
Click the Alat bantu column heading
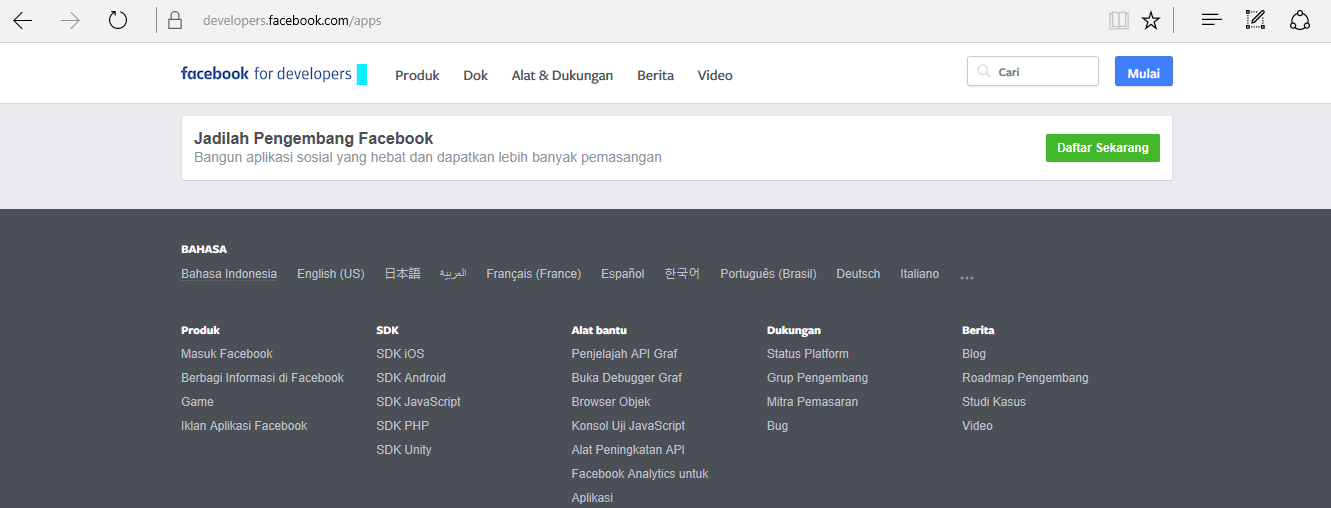[599, 330]
